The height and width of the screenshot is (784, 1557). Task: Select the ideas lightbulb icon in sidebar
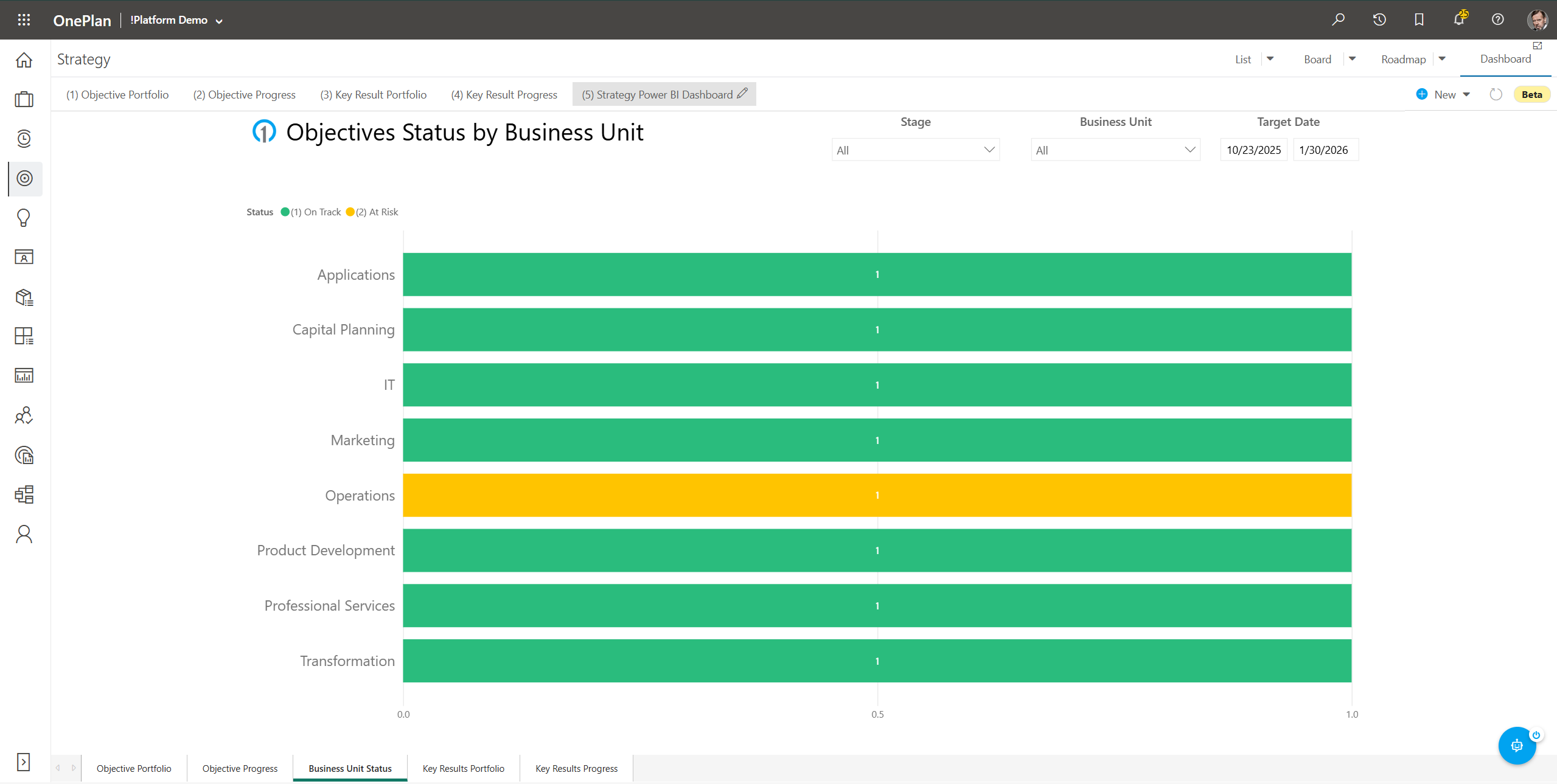(x=23, y=218)
